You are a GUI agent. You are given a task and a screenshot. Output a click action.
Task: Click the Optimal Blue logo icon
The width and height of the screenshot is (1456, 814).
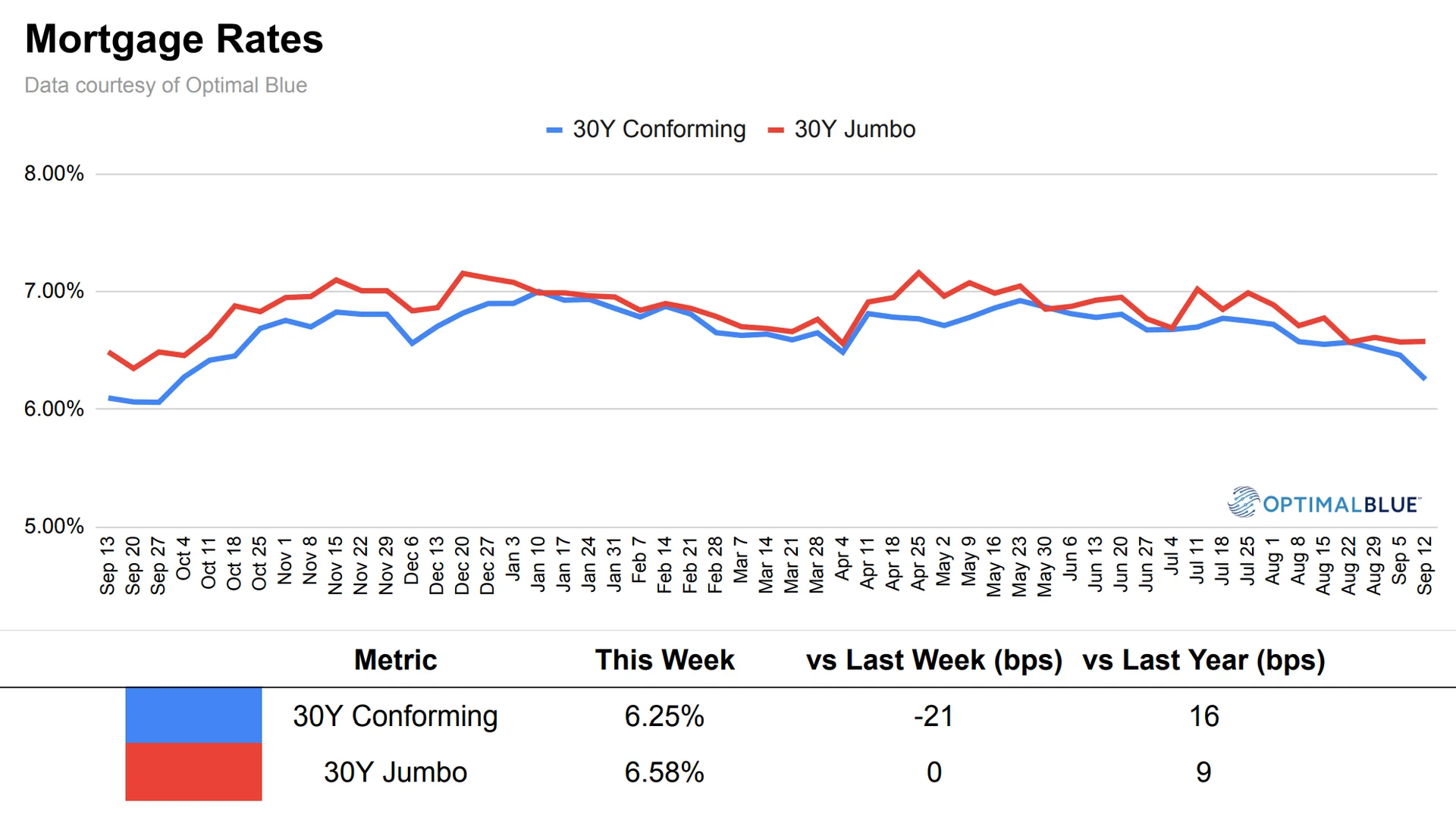click(x=1243, y=502)
